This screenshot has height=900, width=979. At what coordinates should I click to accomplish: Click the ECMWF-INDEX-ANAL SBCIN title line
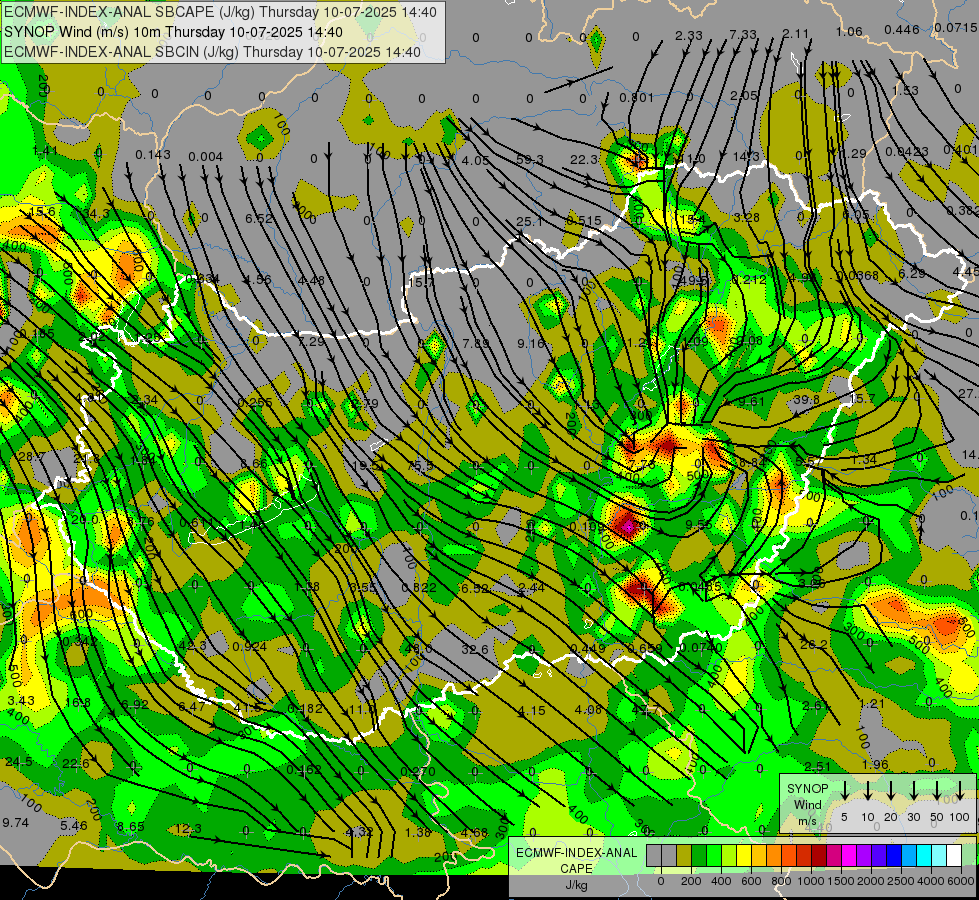coord(213,52)
